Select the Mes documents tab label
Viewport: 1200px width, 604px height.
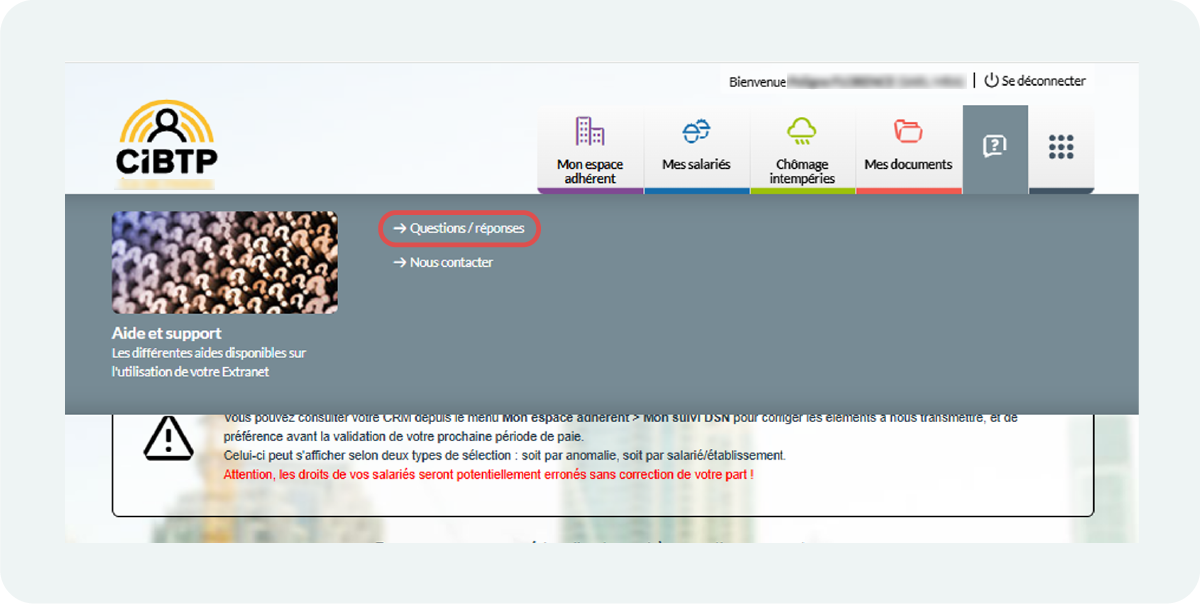(908, 164)
